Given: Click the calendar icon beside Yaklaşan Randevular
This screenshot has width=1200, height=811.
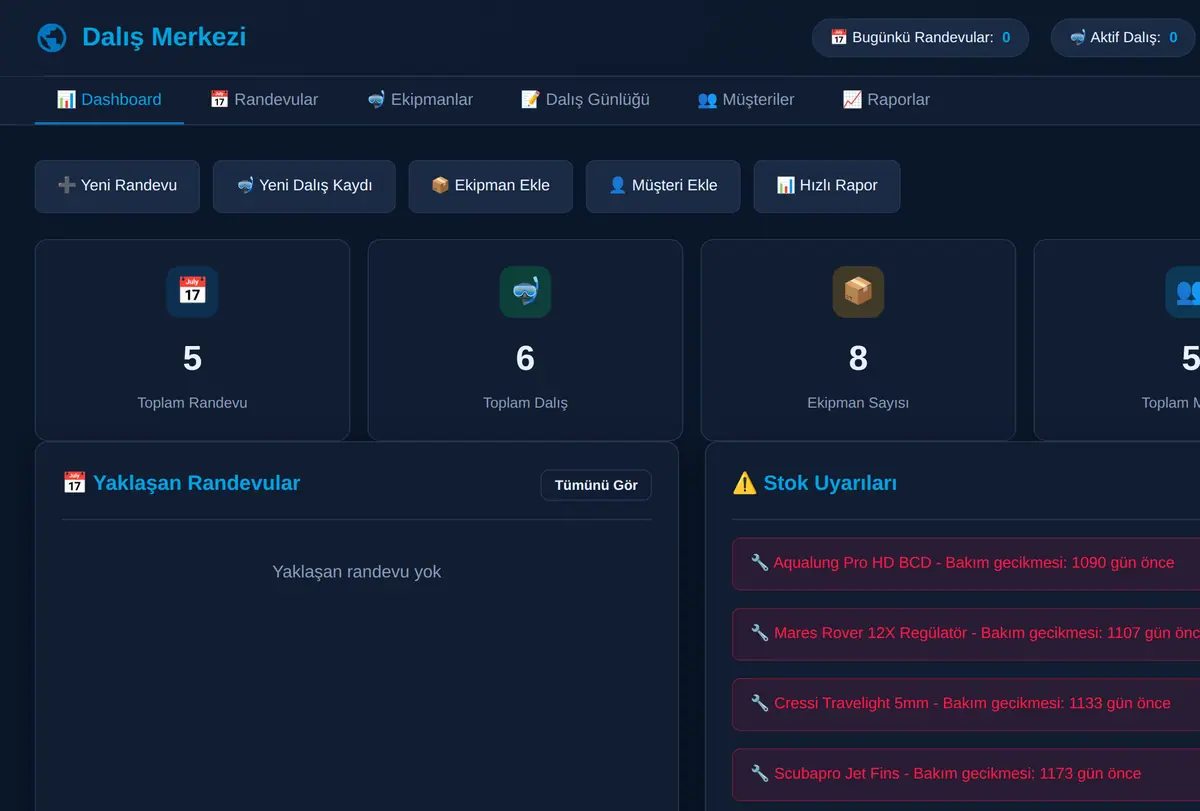Looking at the screenshot, I should tap(74, 483).
